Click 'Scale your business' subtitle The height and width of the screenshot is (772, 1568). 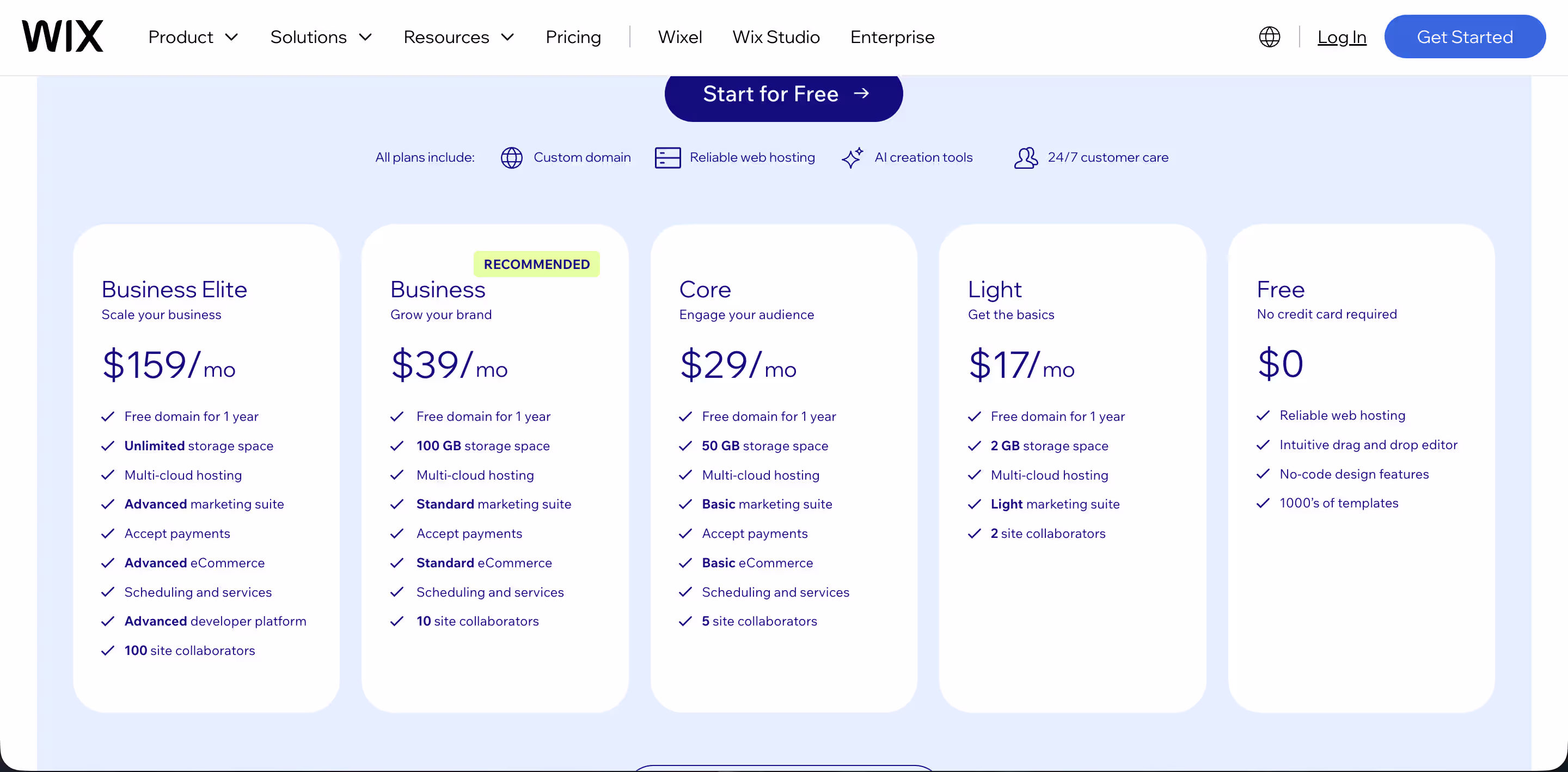pos(161,315)
